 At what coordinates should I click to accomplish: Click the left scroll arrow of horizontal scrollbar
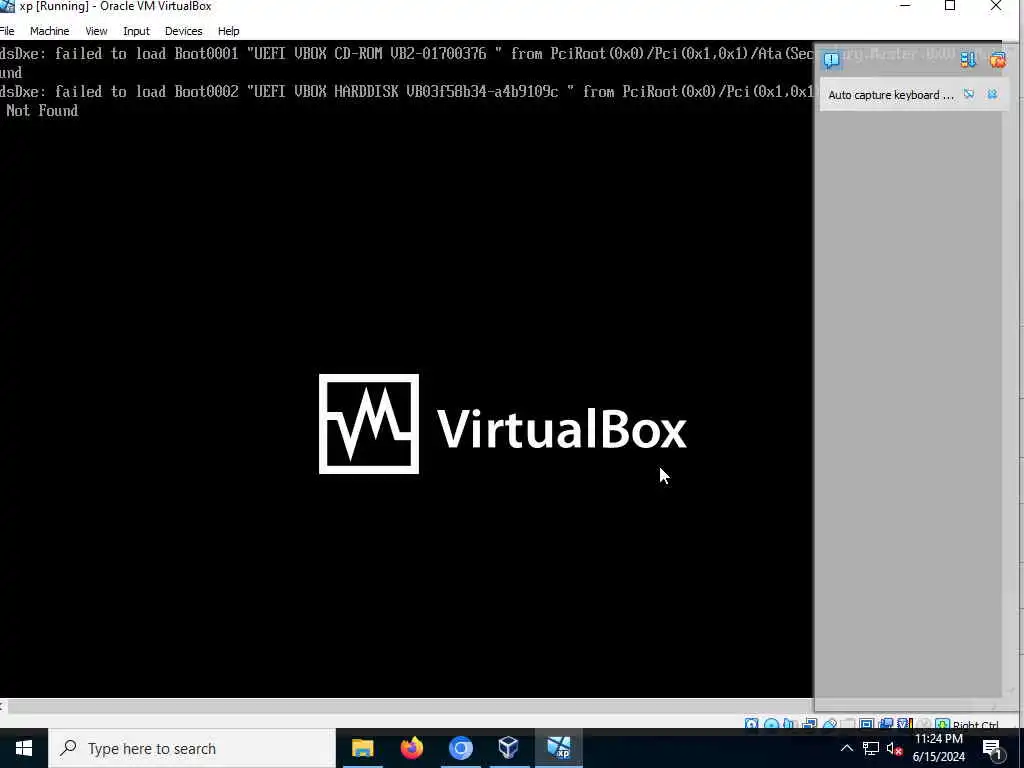point(2,706)
